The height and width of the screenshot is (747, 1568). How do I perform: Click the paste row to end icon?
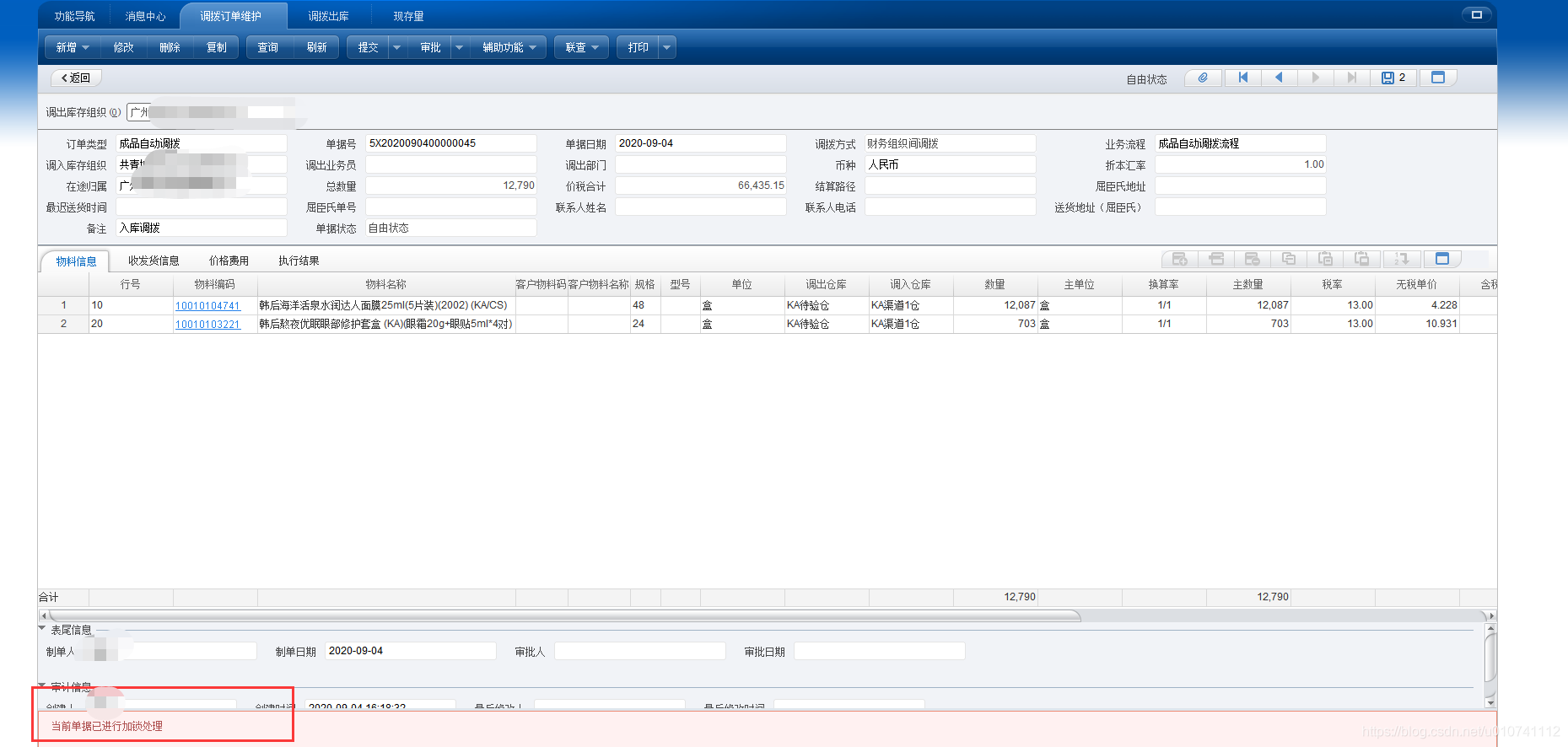(1361, 259)
